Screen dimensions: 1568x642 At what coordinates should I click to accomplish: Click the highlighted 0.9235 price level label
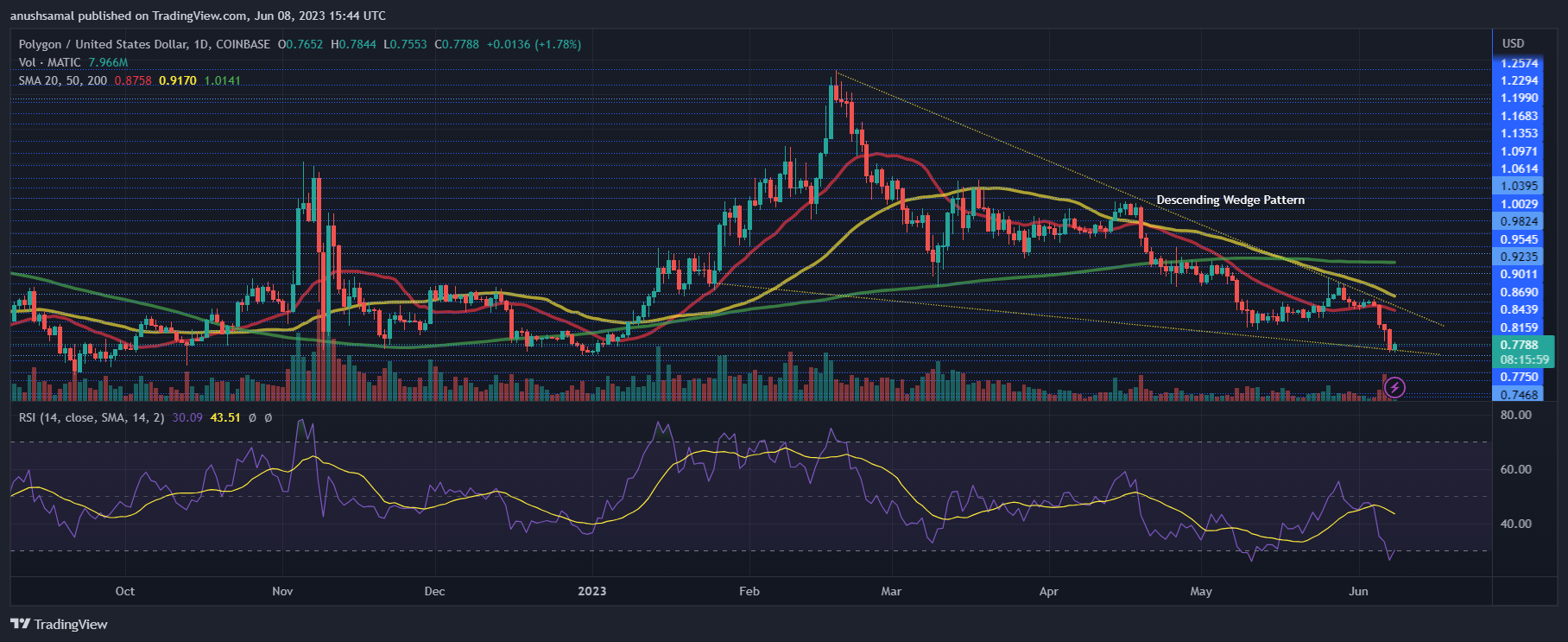click(1519, 257)
